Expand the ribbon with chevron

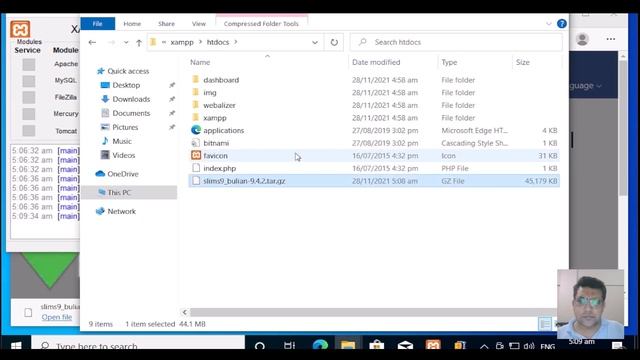(549, 24)
